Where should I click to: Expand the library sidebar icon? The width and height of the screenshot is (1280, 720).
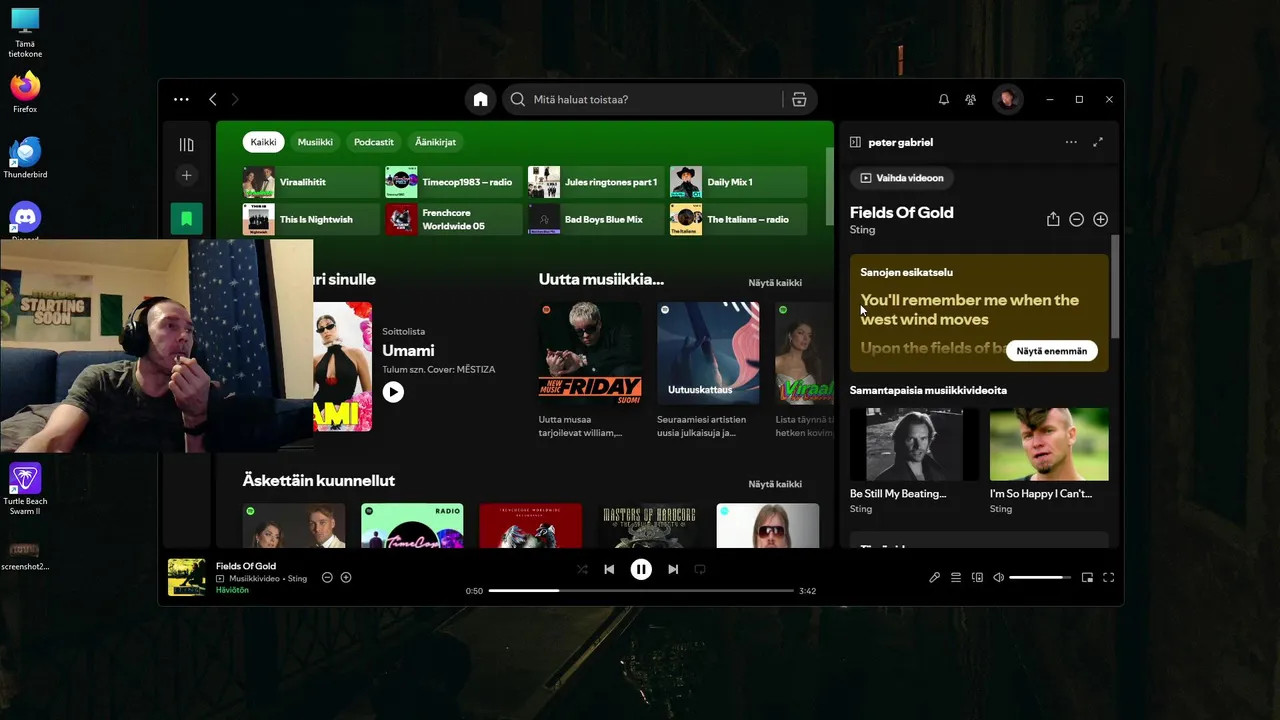coord(186,145)
